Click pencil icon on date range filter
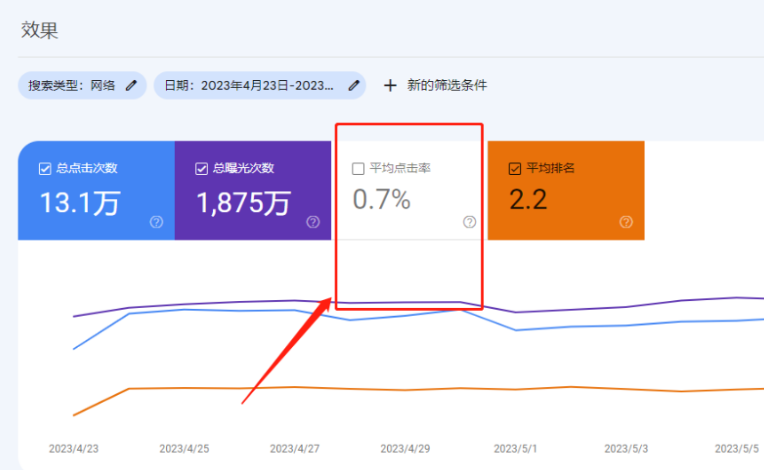The width and height of the screenshot is (764, 470). (353, 86)
